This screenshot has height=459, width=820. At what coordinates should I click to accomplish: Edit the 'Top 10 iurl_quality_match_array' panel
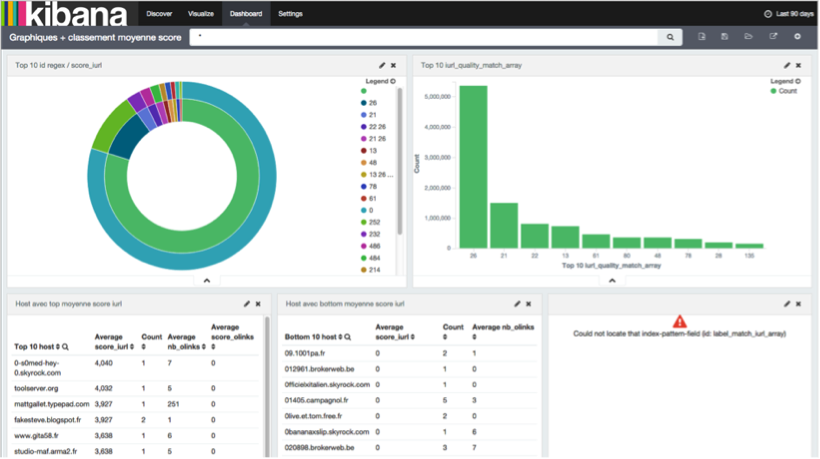click(x=787, y=65)
